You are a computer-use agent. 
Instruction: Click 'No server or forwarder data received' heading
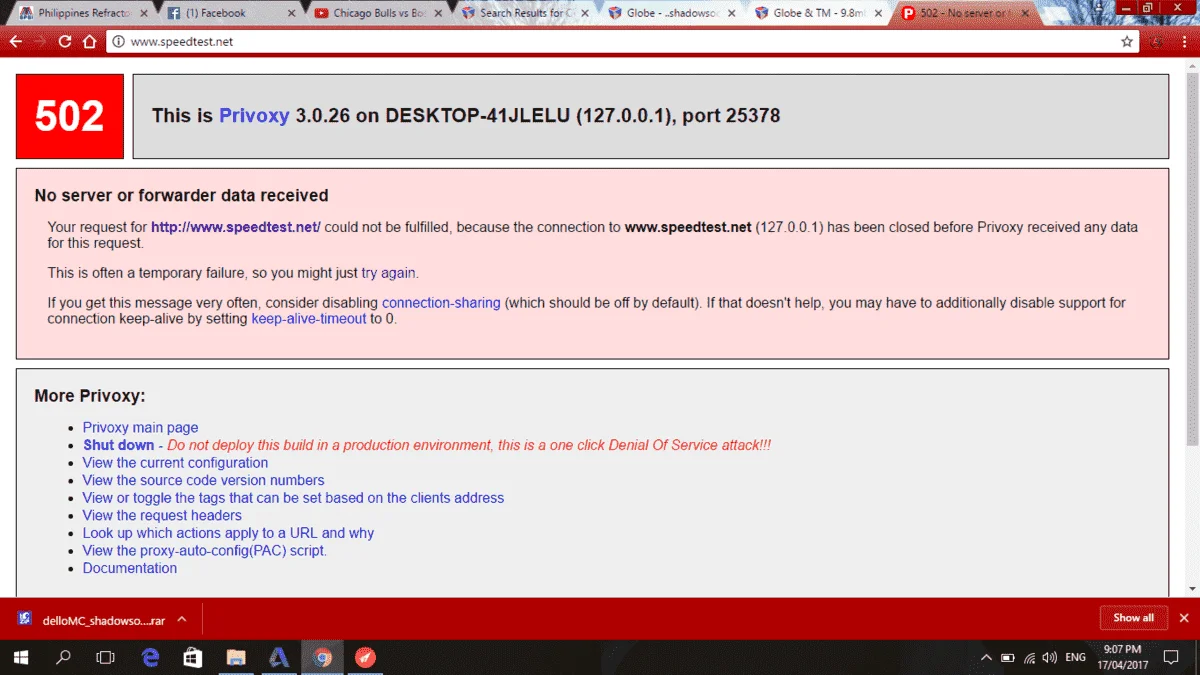coord(181,196)
